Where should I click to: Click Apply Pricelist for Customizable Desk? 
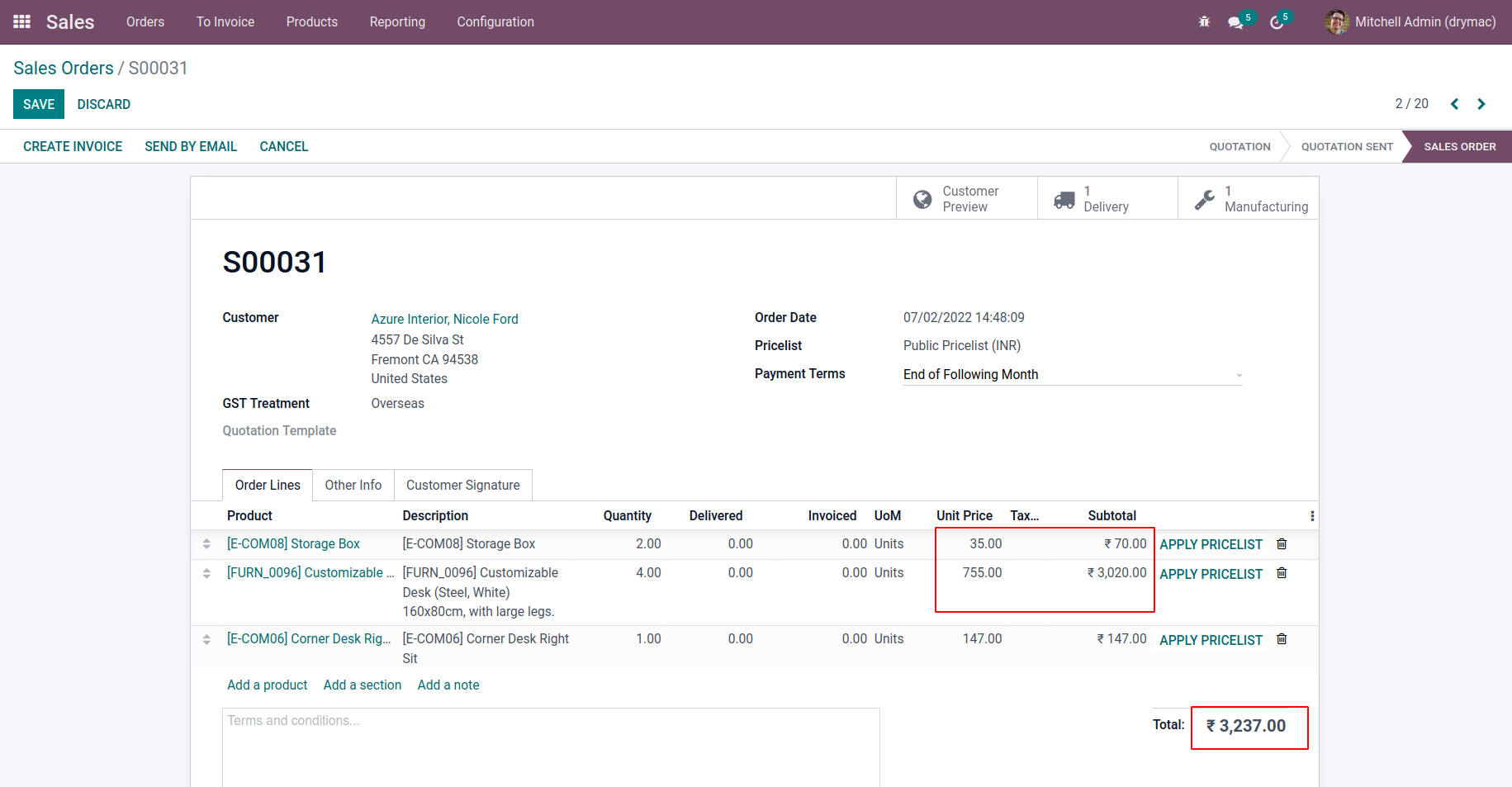[x=1211, y=574]
